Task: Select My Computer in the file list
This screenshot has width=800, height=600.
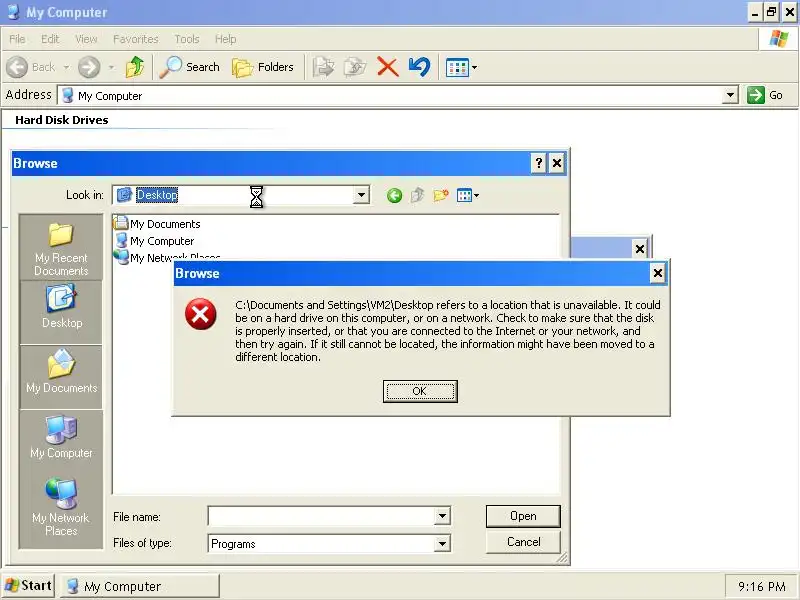Action: 154,241
